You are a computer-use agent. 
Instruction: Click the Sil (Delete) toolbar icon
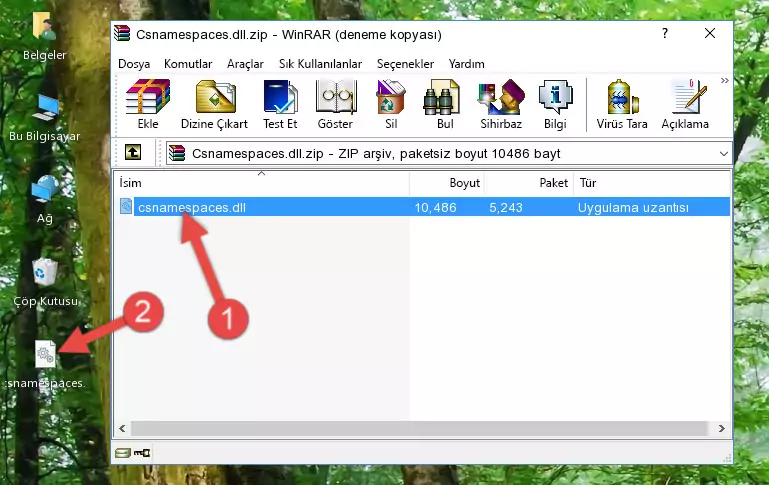coord(391,104)
